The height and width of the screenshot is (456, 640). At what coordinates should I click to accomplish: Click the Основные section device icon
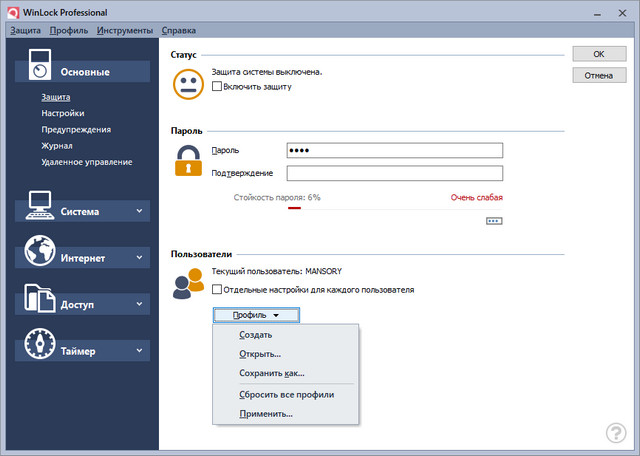pyautogui.click(x=40, y=63)
